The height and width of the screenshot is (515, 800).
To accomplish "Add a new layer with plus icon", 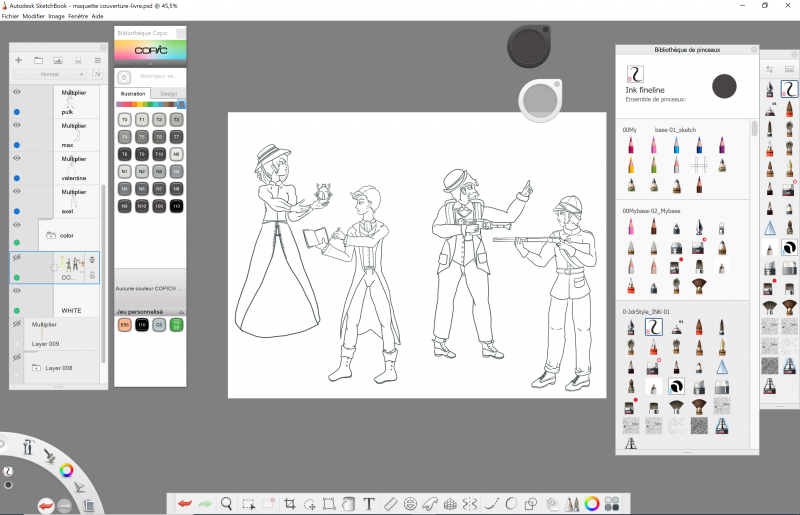I will click(x=18, y=60).
